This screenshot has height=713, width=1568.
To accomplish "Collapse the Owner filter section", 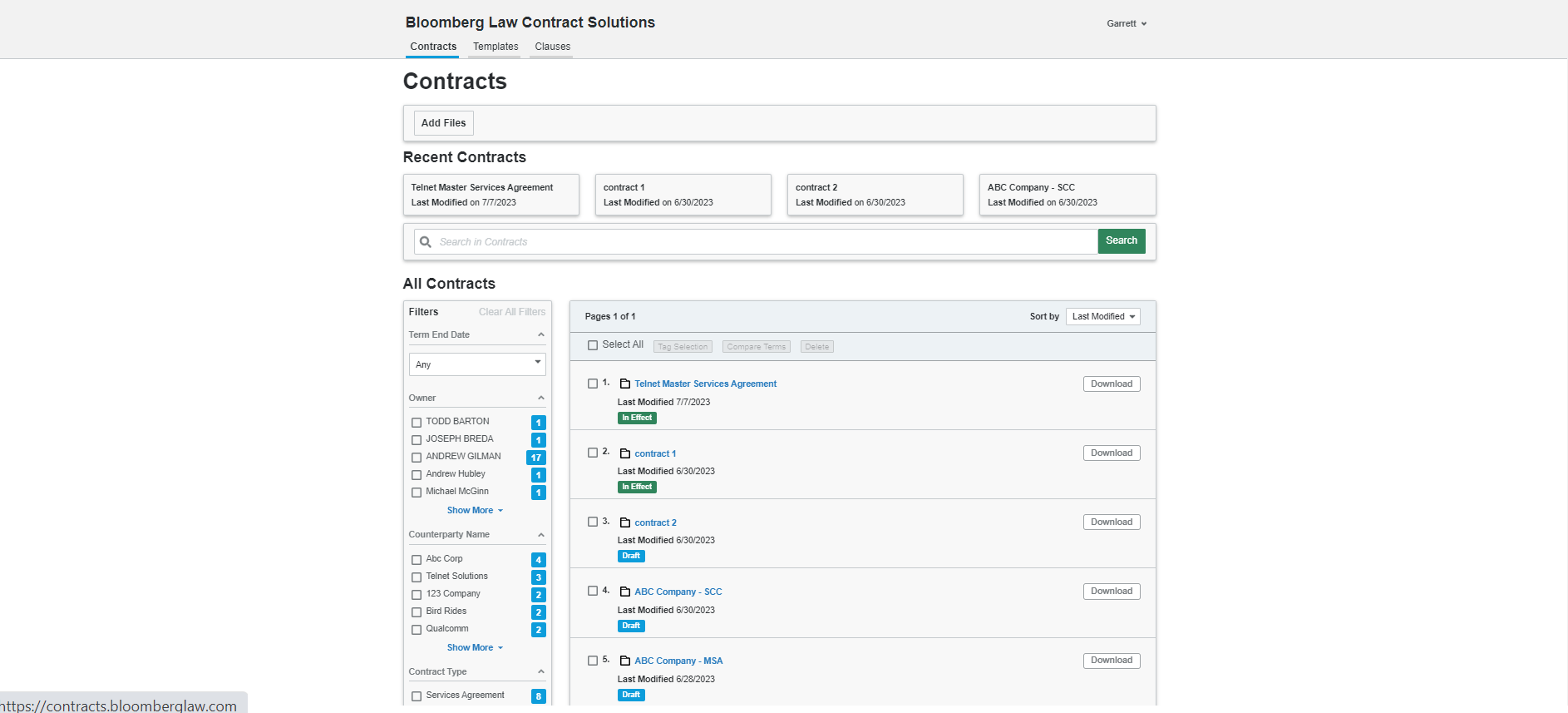I will [x=541, y=398].
